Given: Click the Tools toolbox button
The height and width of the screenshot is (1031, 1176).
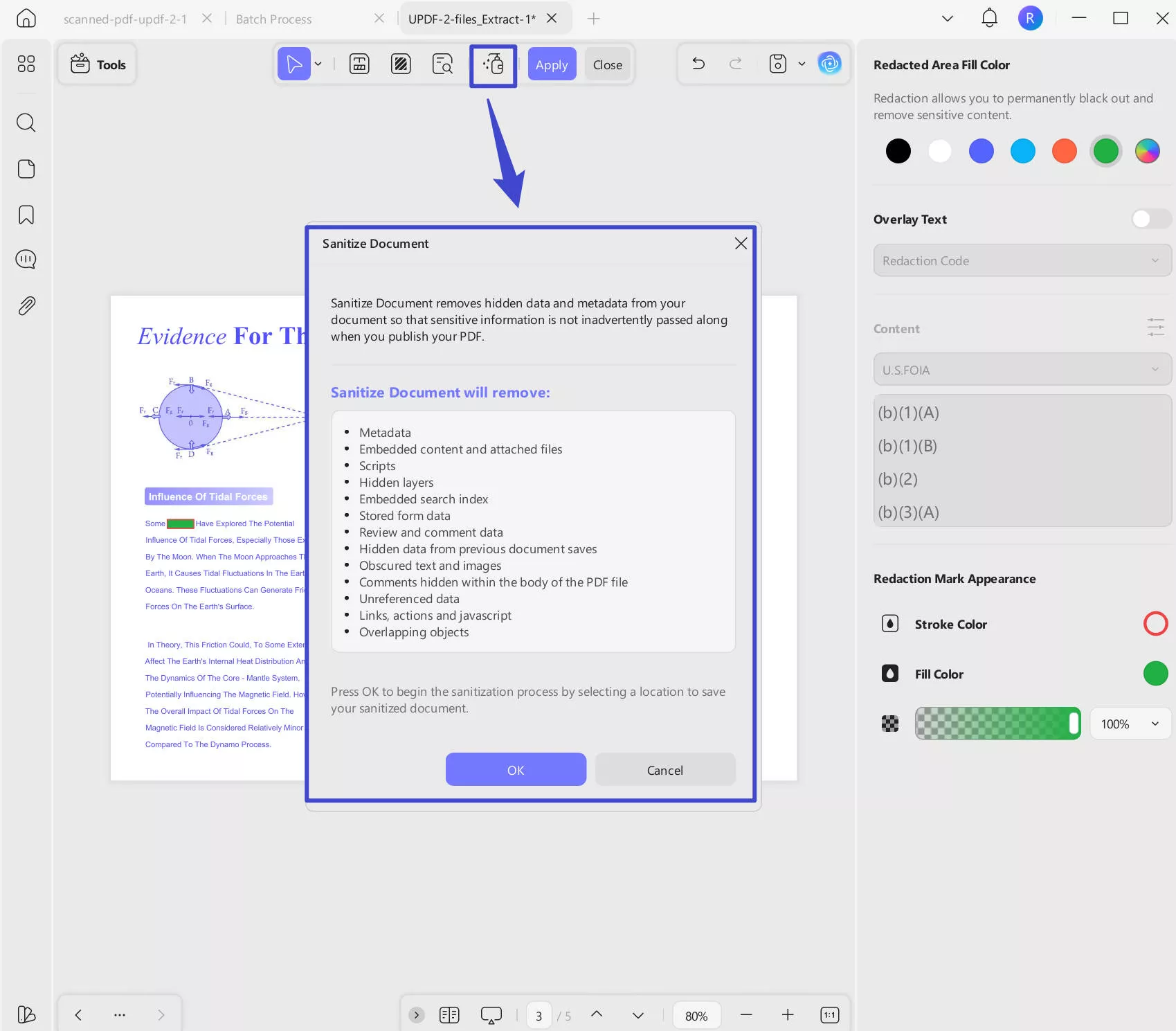Looking at the screenshot, I should 98,64.
